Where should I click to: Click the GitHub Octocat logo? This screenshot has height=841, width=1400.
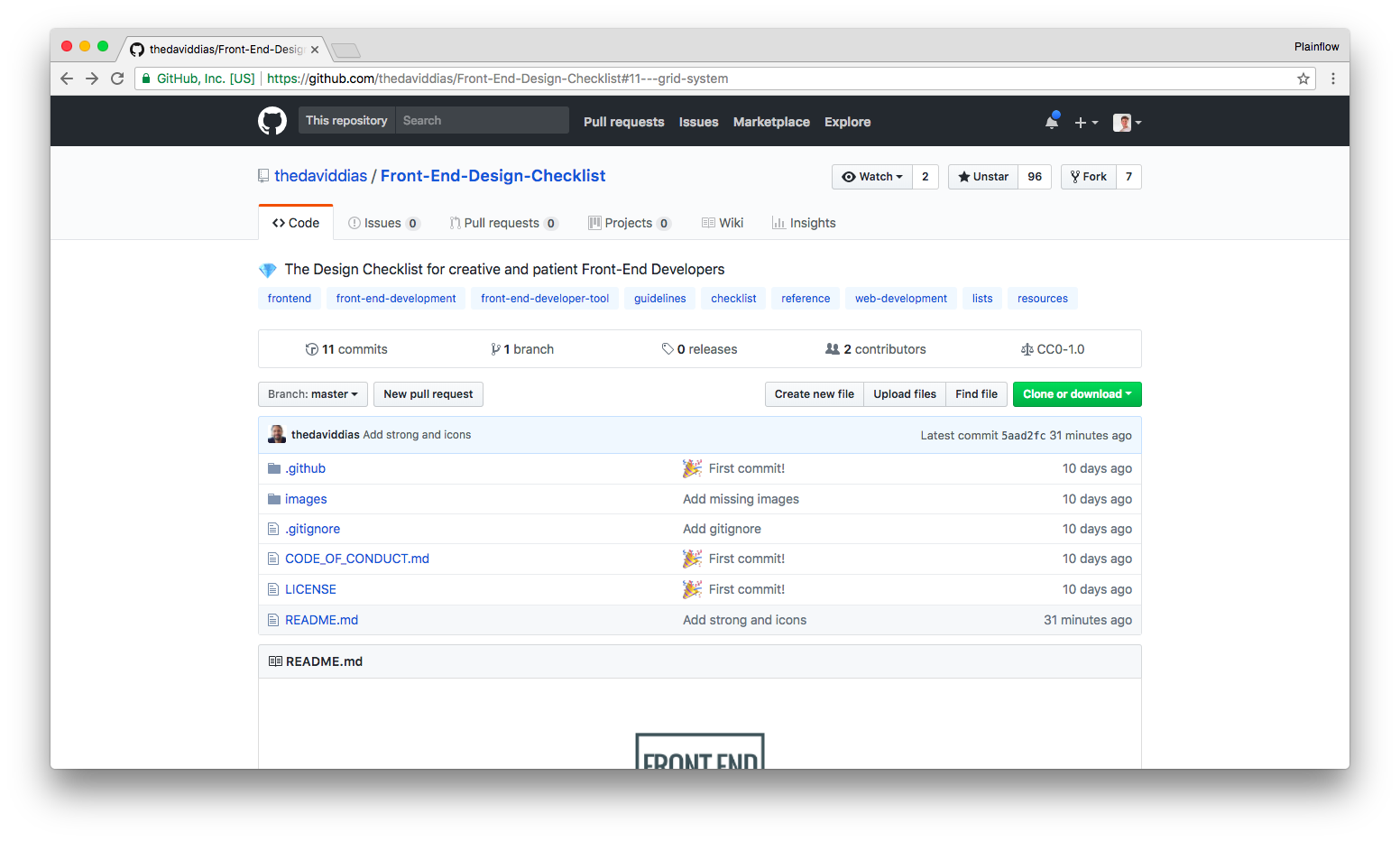tap(272, 121)
